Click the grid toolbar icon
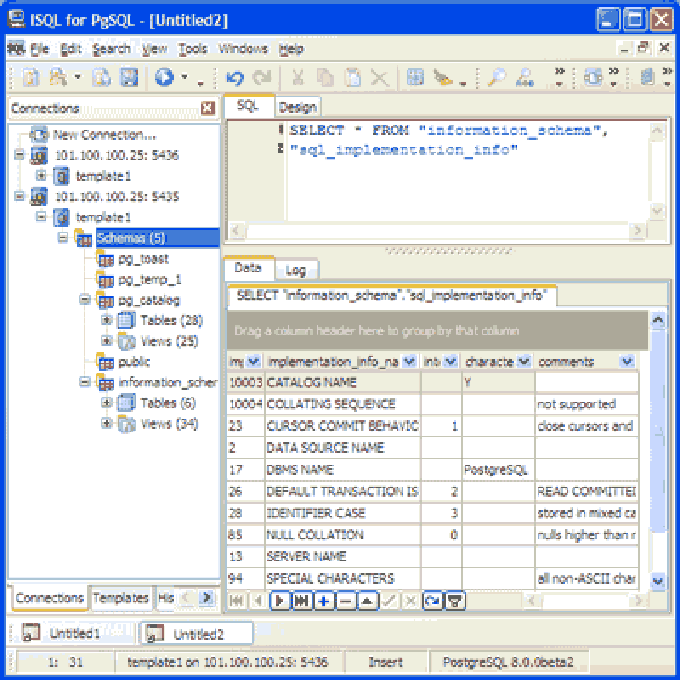The height and width of the screenshot is (680, 680). (x=415, y=78)
